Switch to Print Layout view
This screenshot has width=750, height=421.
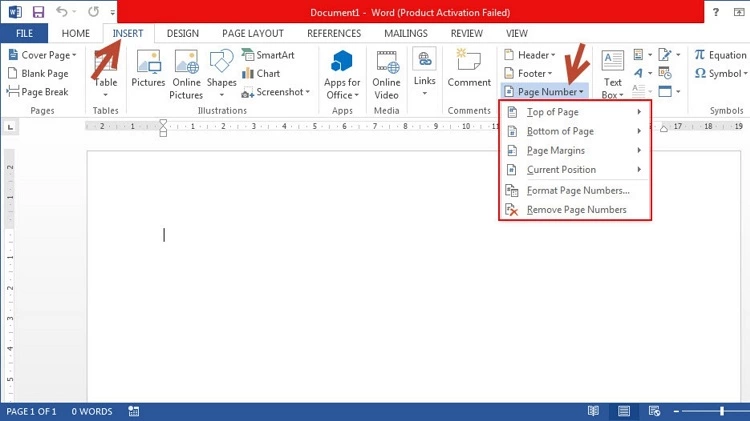coord(624,411)
